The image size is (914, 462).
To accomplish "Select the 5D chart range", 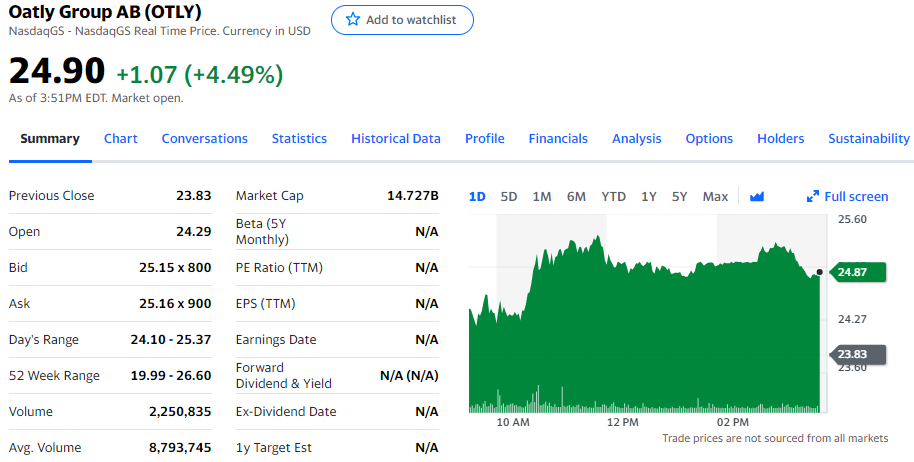I will click(509, 196).
